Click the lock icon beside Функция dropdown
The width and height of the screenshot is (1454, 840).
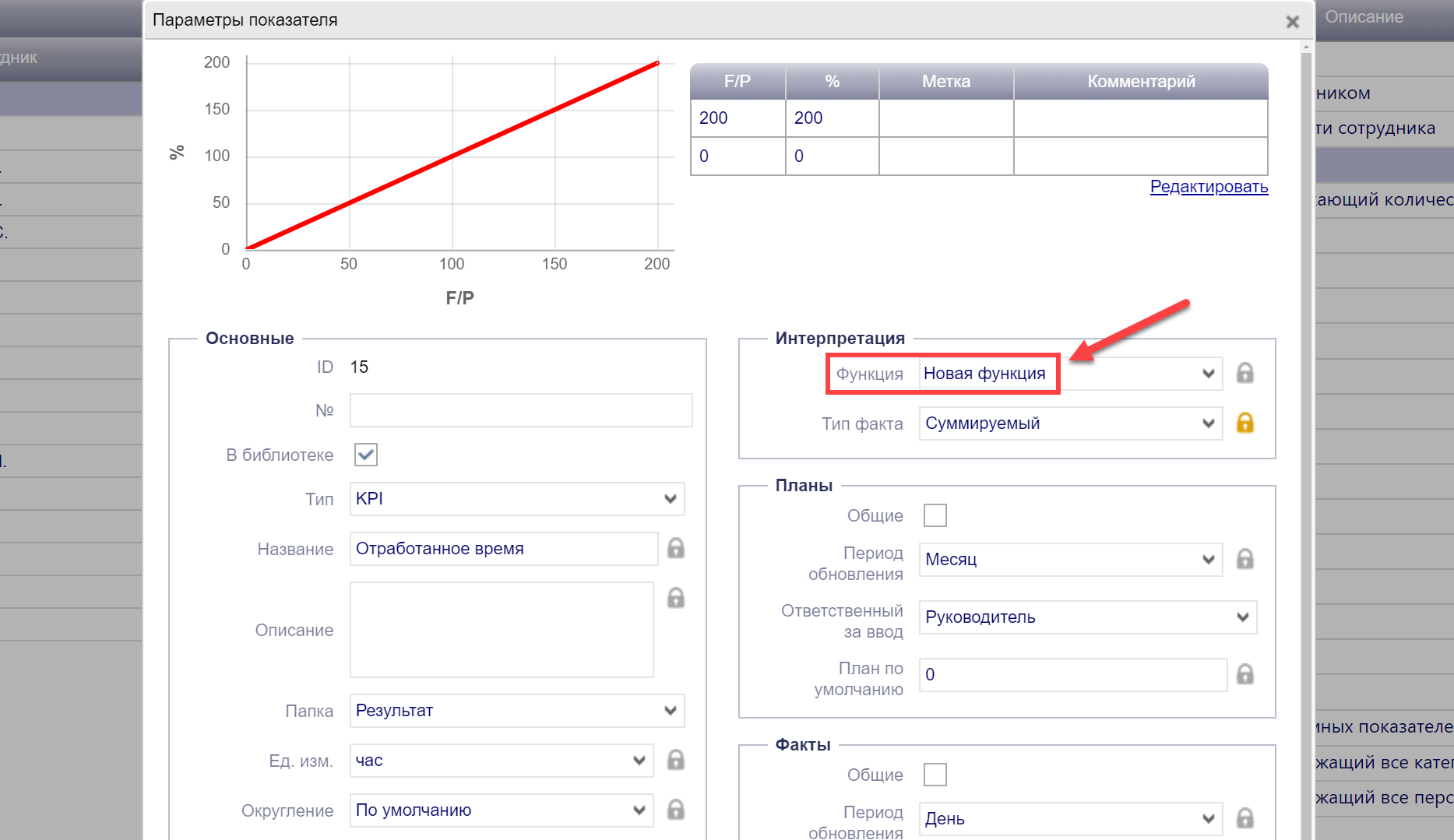(1245, 374)
